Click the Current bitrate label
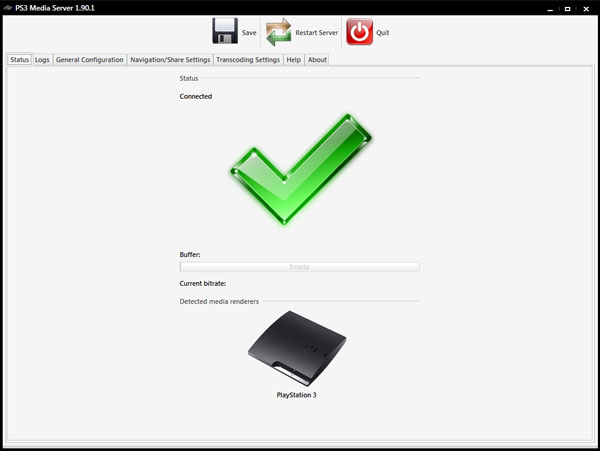 tap(203, 283)
